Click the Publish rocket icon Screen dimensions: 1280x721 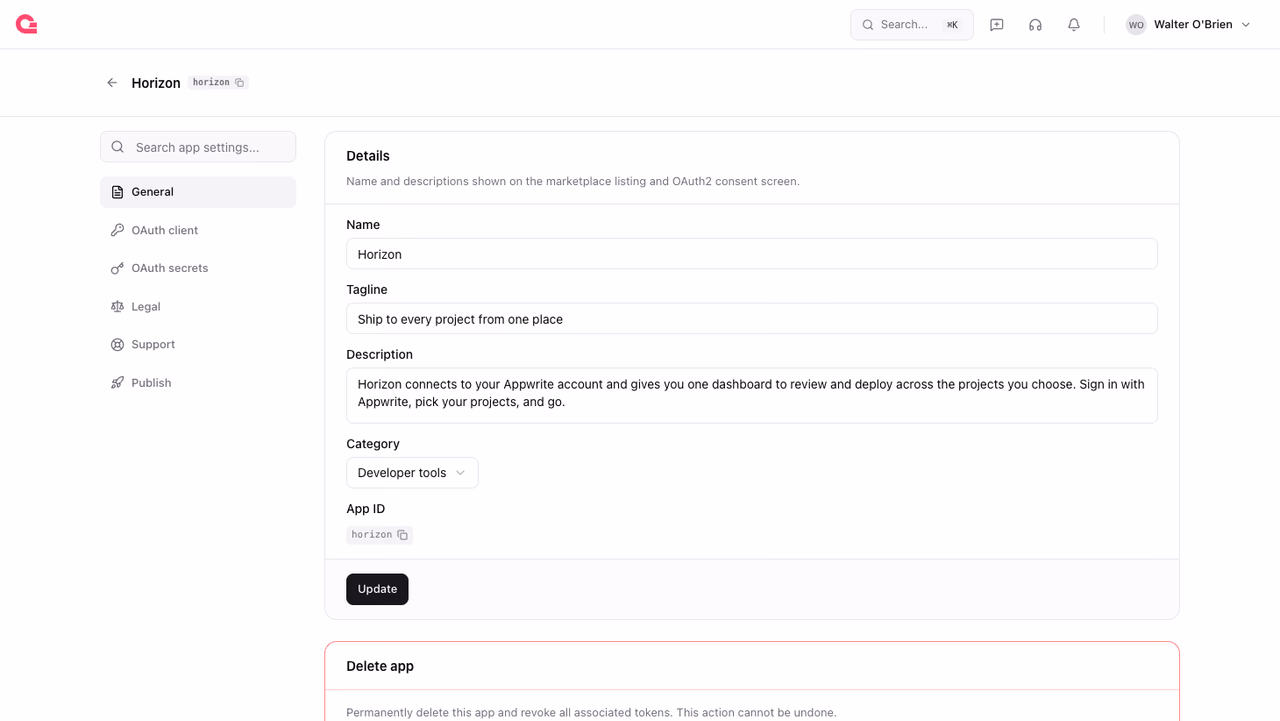click(x=118, y=383)
